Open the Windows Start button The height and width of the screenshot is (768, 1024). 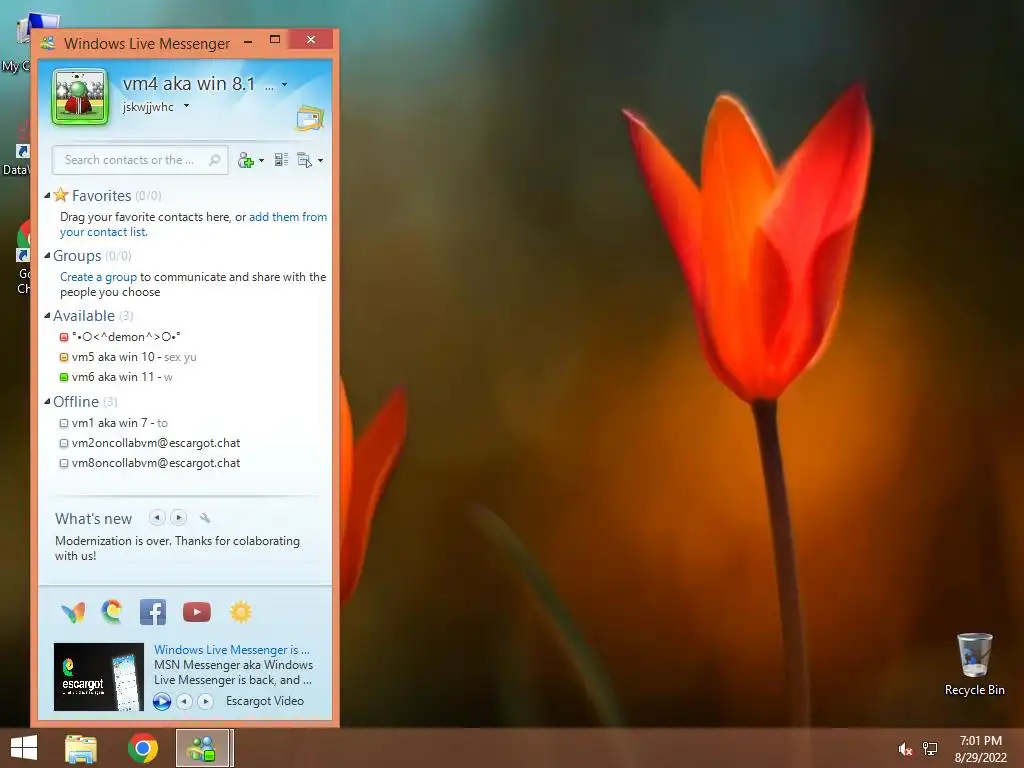(24, 748)
